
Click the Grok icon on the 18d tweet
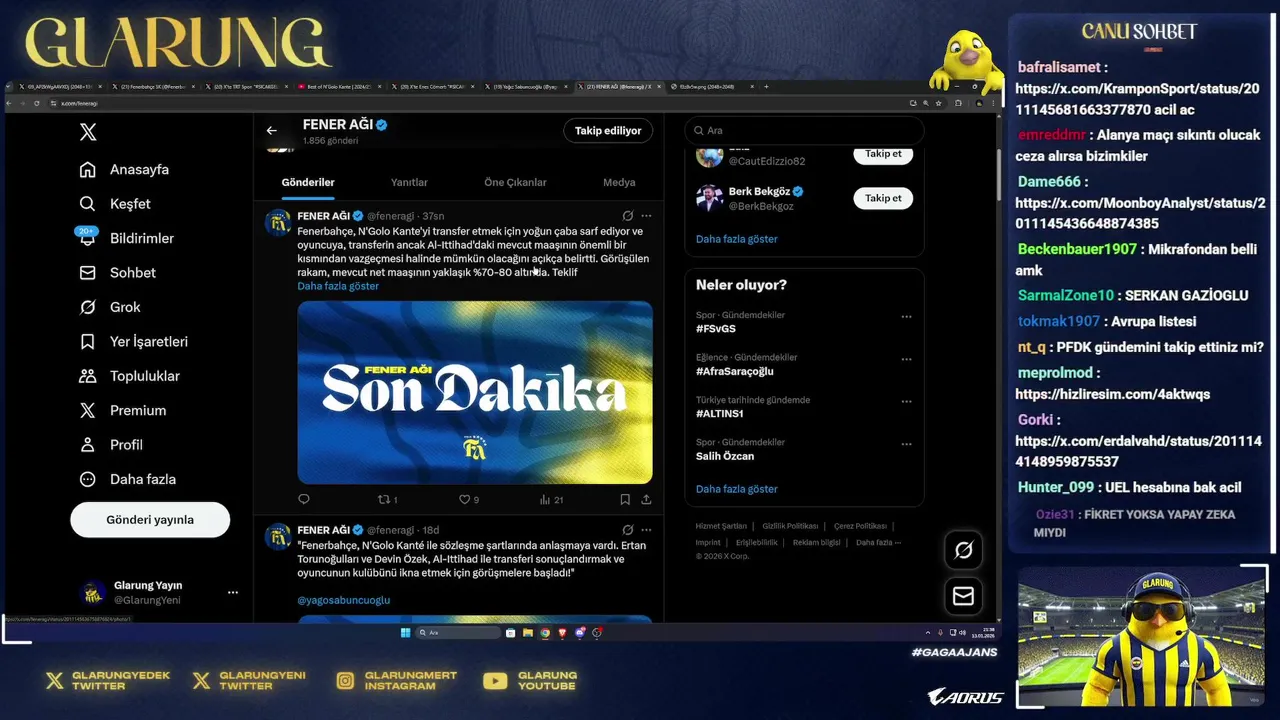[627, 530]
